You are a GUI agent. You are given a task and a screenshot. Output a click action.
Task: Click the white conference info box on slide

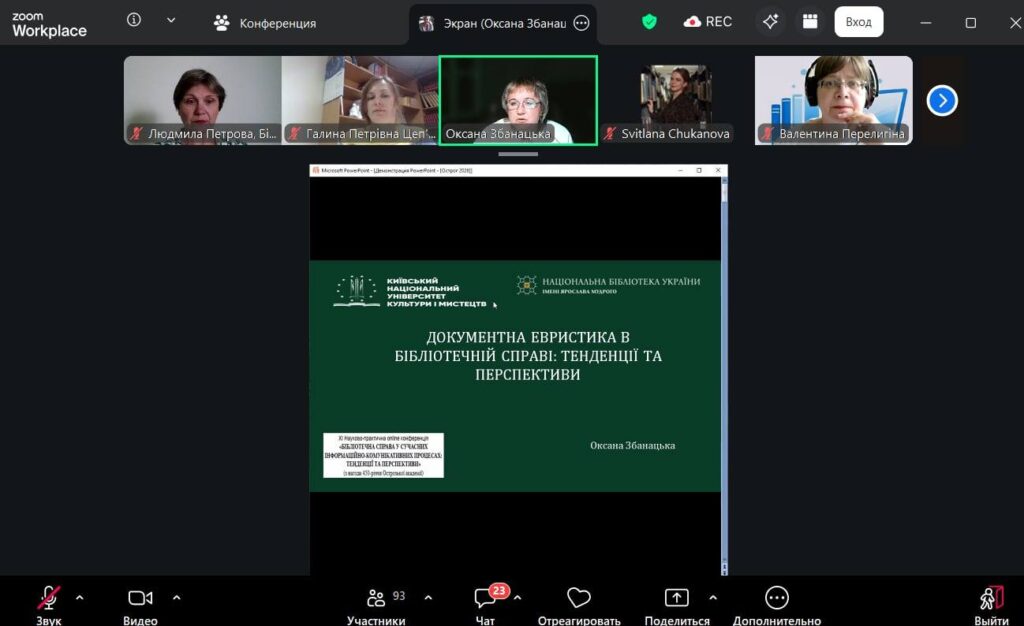pos(383,455)
